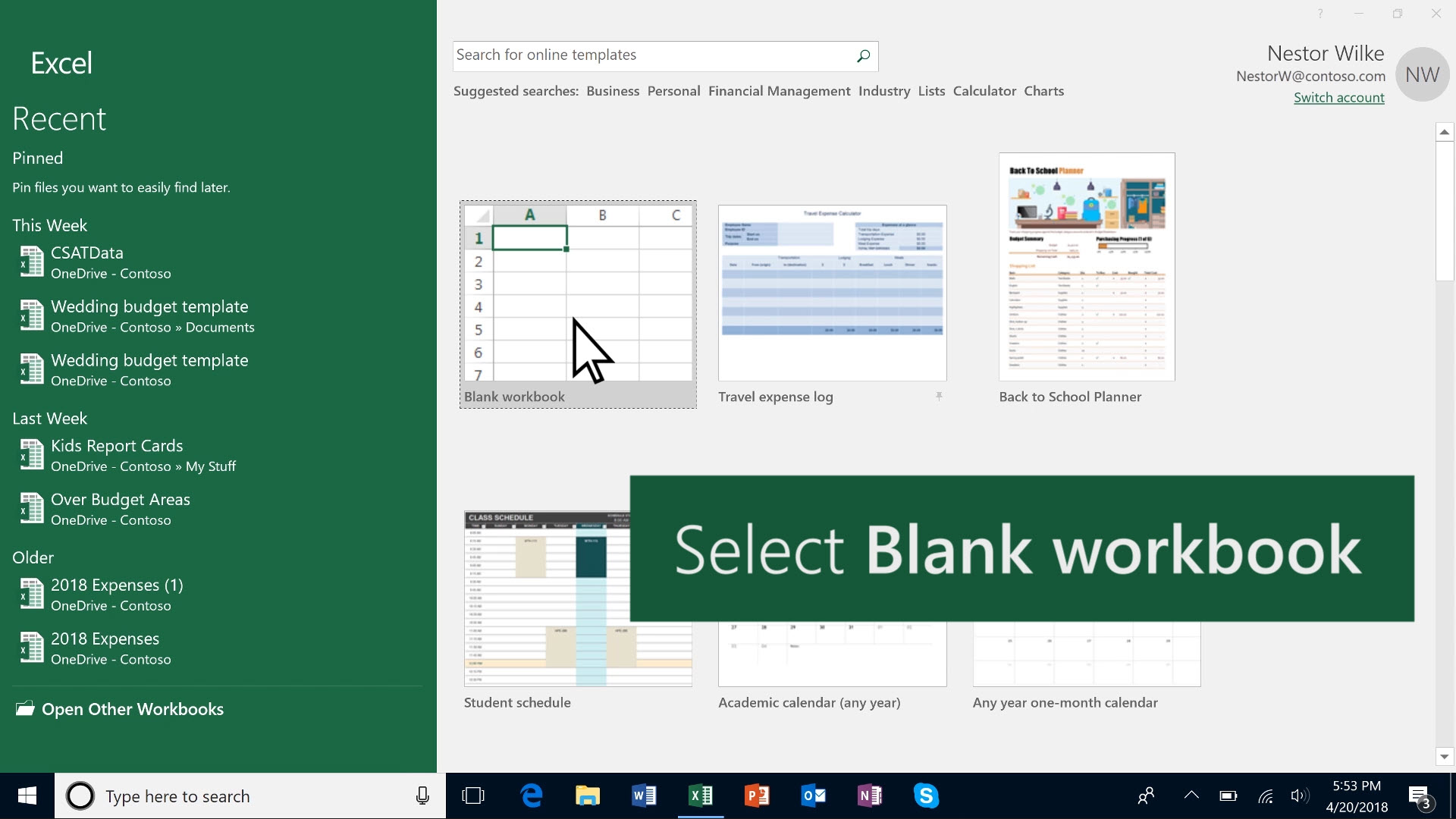
Task: Open OneNote from the taskbar
Action: coord(869,795)
